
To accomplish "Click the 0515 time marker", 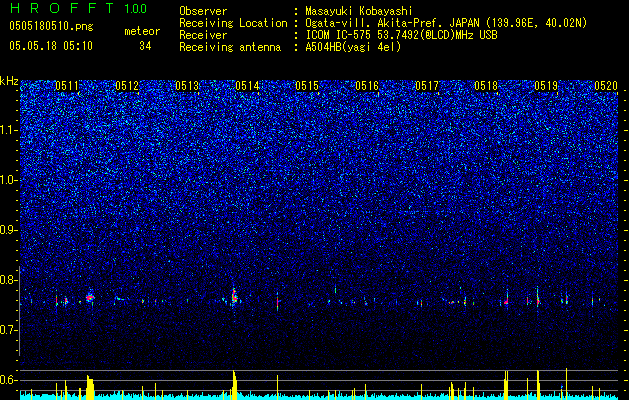I will 307,86.
